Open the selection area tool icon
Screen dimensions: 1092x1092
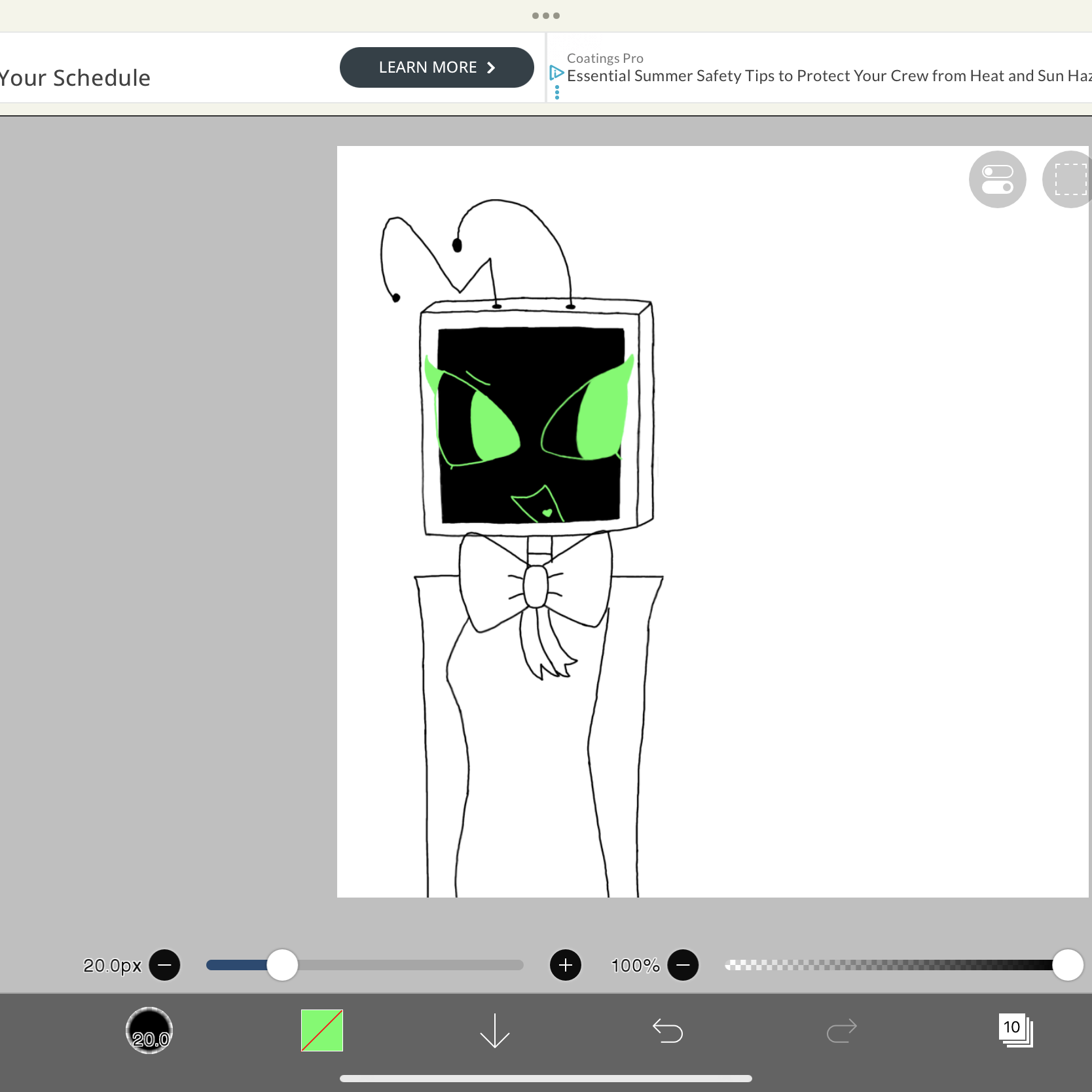click(1070, 179)
